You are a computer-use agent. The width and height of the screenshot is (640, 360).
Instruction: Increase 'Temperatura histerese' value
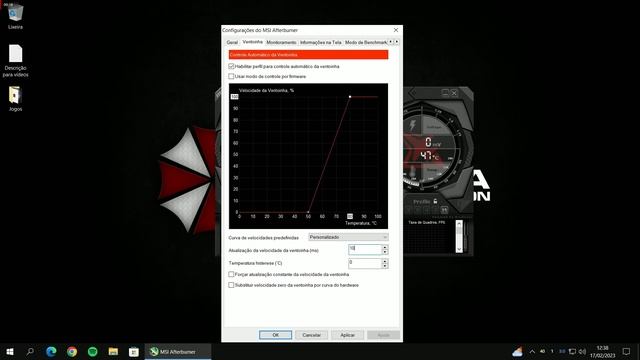tap(384, 261)
